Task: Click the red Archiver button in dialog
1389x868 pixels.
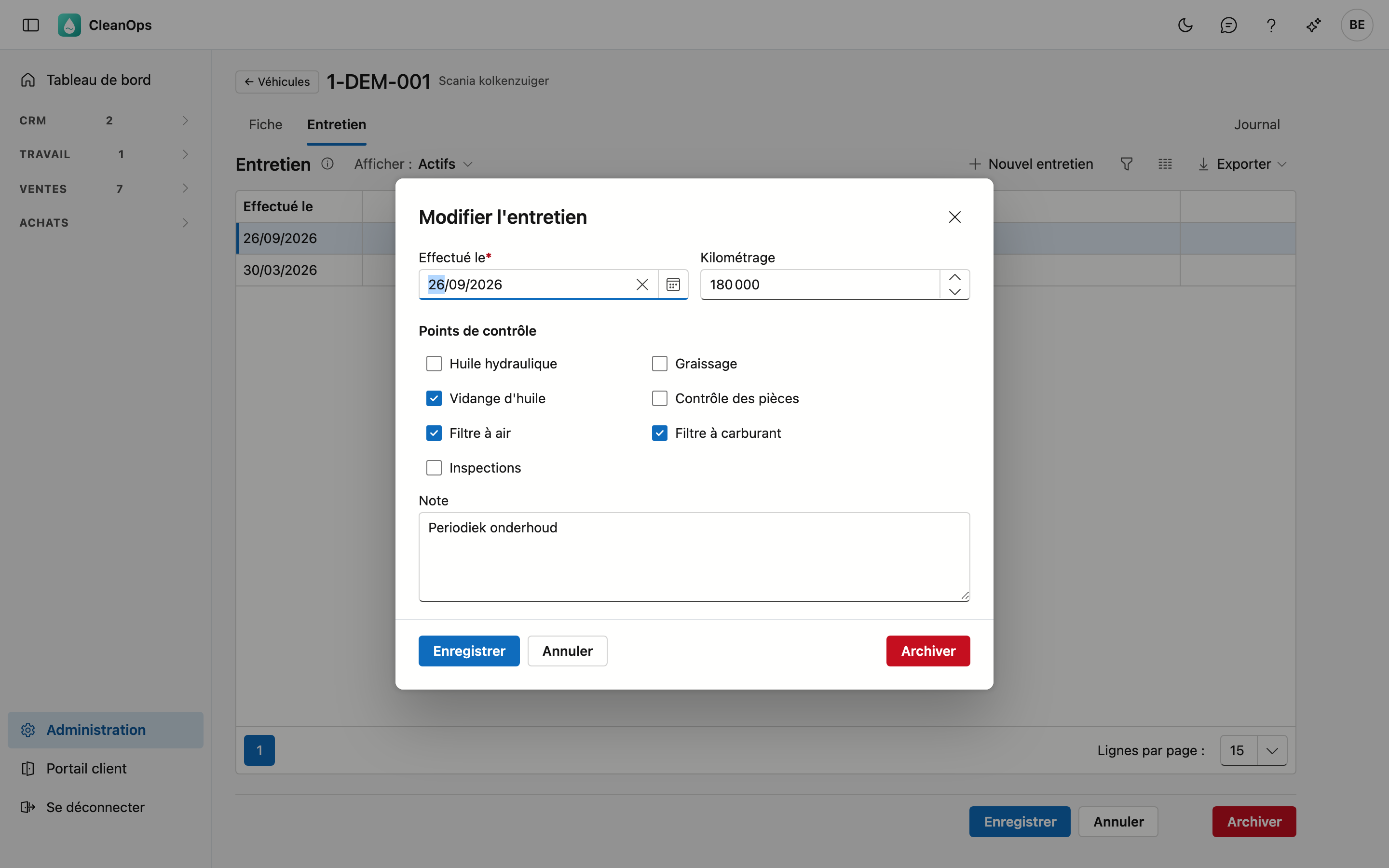Action: (928, 651)
